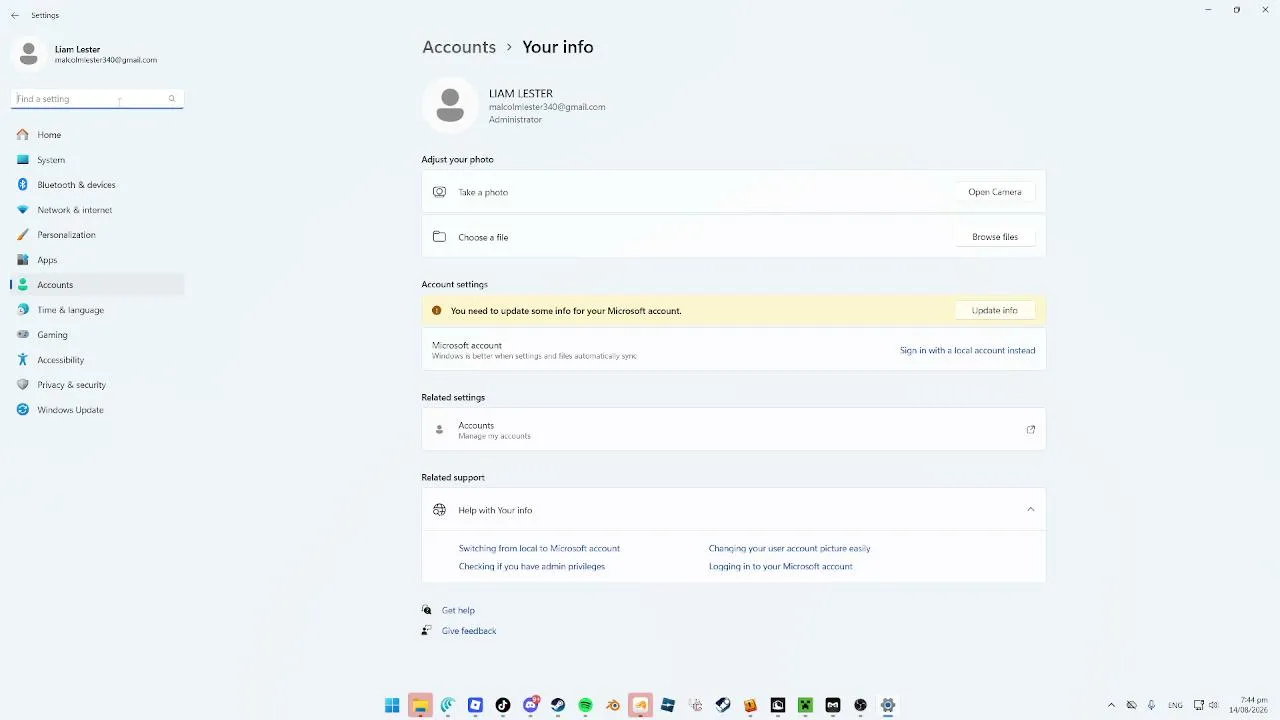This screenshot has width=1280, height=720.
Task: Click the Accessibility figure icon
Action: pos(23,359)
